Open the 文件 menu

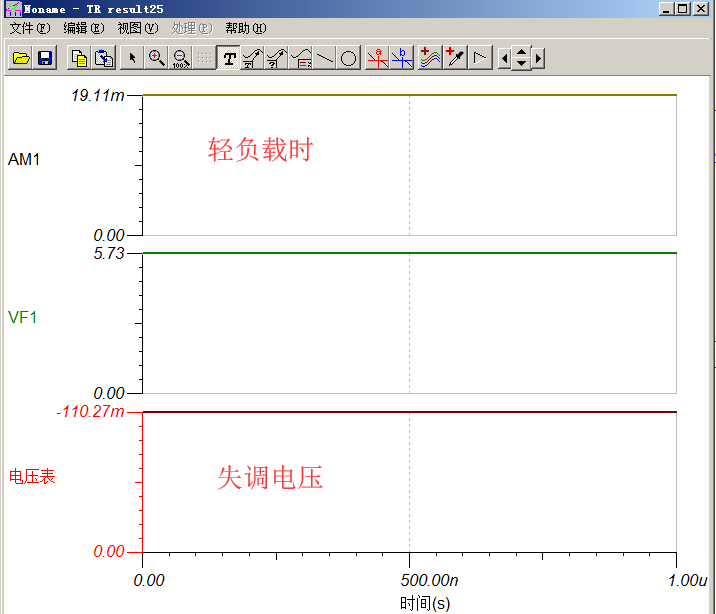[x=28, y=28]
